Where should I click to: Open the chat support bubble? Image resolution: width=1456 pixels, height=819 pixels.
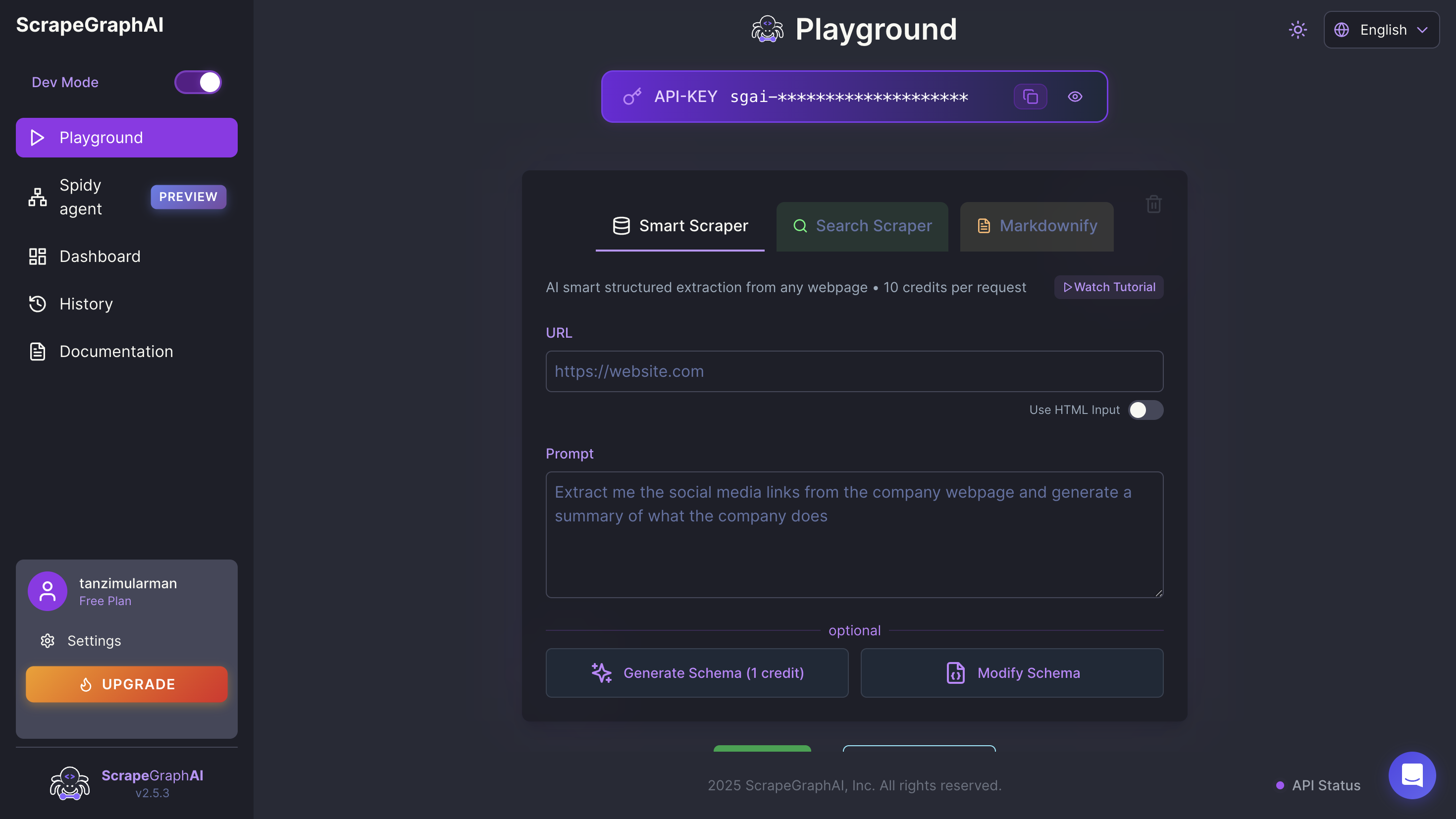(x=1412, y=775)
